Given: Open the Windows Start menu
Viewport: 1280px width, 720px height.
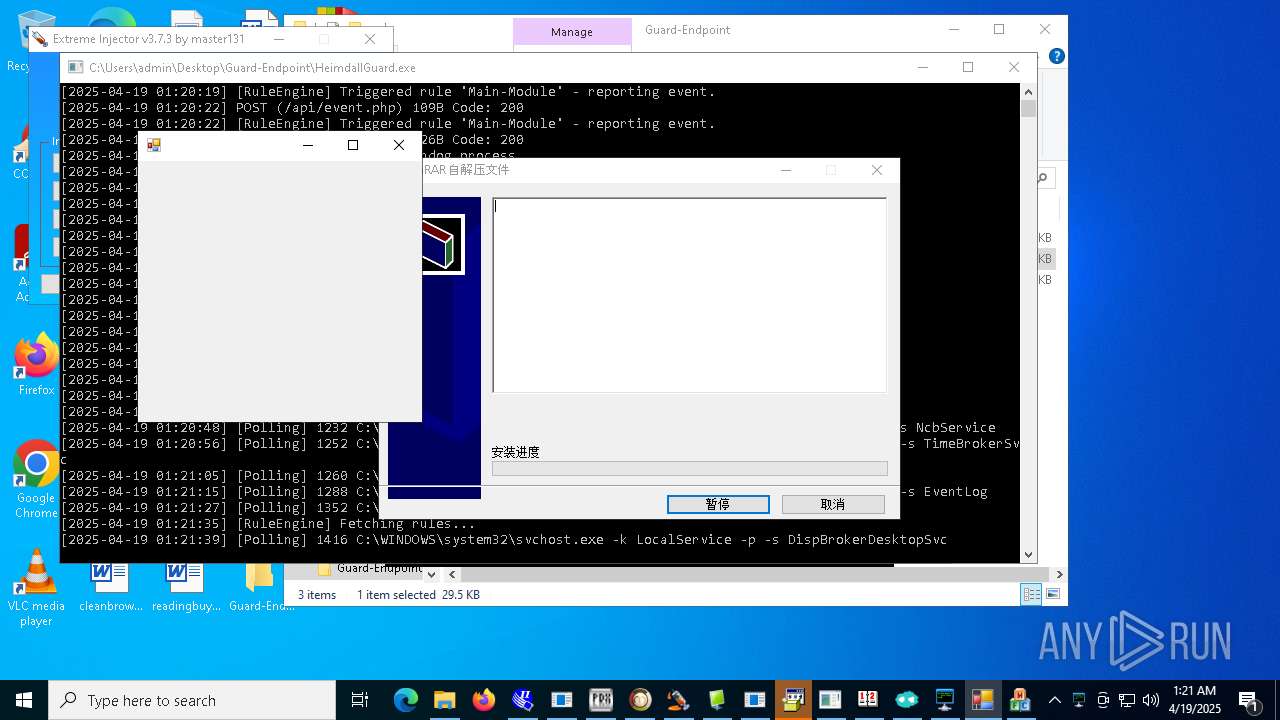Looking at the screenshot, I should (x=24, y=700).
